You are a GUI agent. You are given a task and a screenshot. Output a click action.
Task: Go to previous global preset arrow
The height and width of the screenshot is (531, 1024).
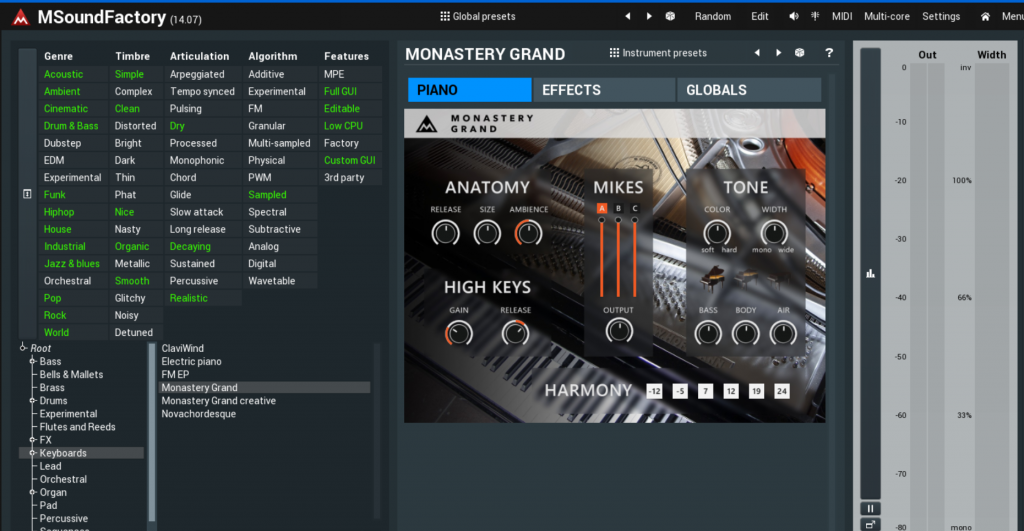point(628,16)
